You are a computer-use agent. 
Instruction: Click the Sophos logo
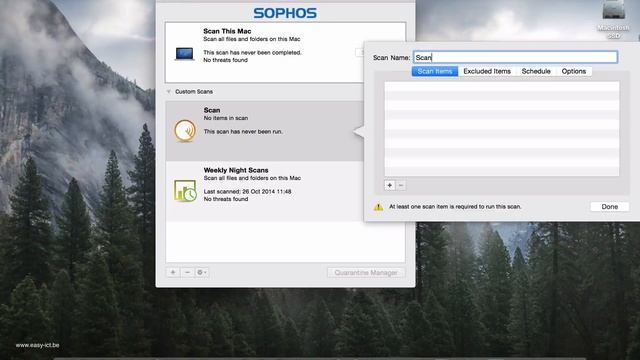click(x=285, y=13)
